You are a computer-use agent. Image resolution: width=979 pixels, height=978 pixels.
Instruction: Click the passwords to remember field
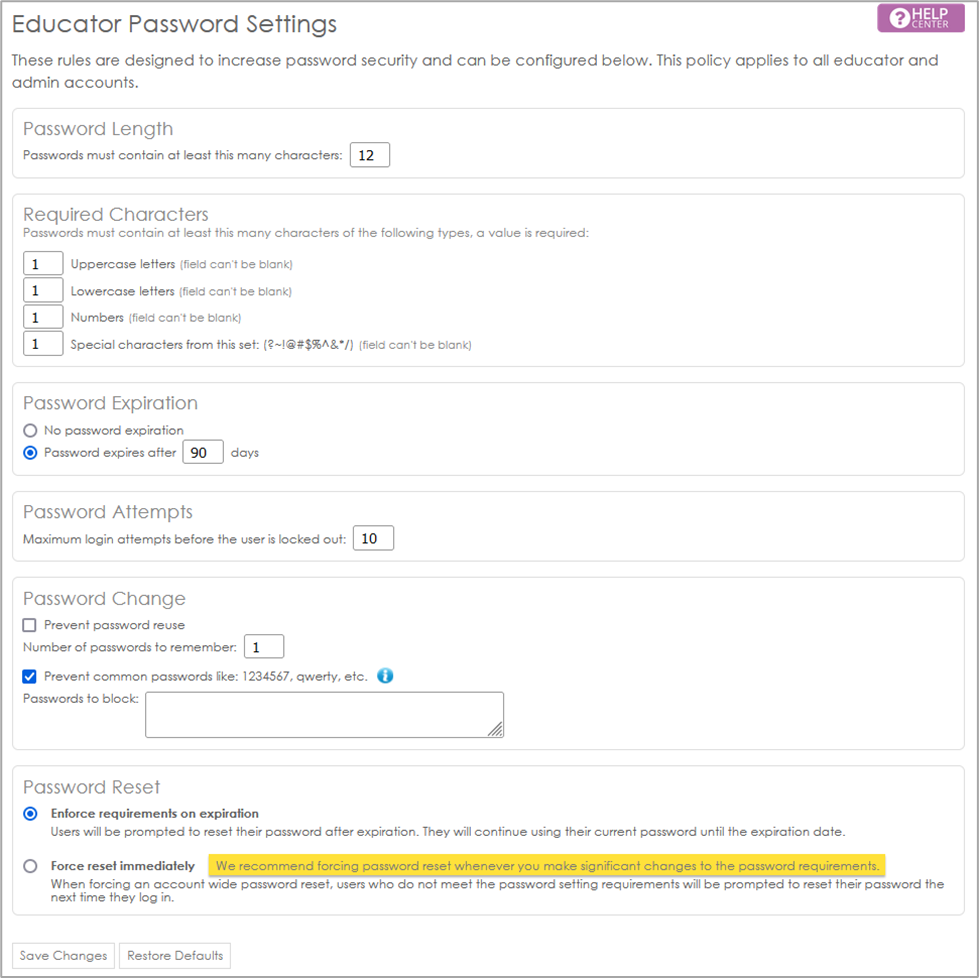(264, 647)
